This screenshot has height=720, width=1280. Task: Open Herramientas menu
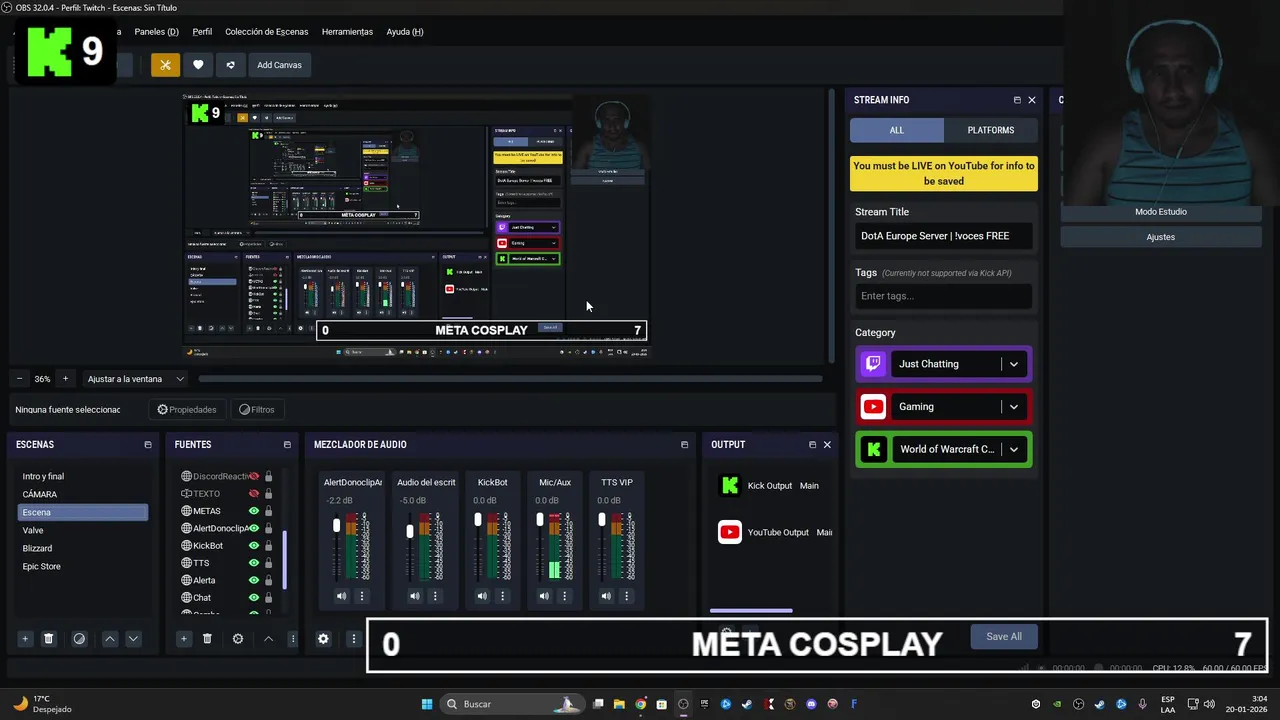click(x=347, y=32)
